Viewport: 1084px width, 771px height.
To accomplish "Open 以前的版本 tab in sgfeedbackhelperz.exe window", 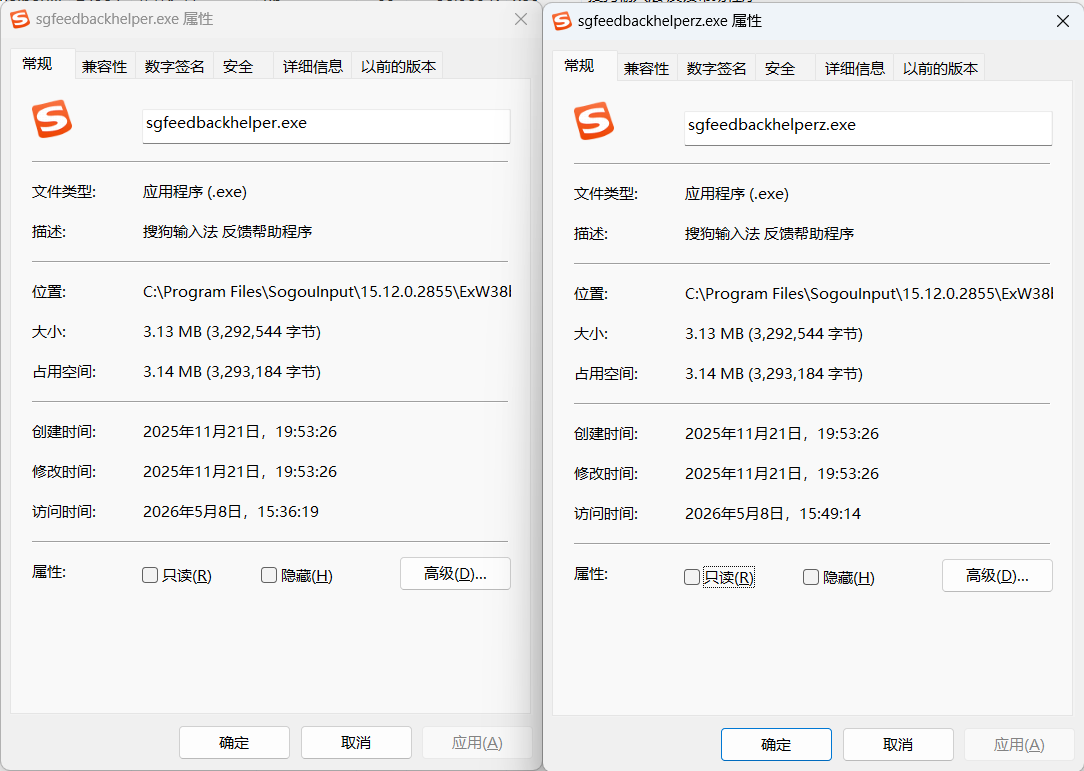I will pyautogui.click(x=940, y=68).
